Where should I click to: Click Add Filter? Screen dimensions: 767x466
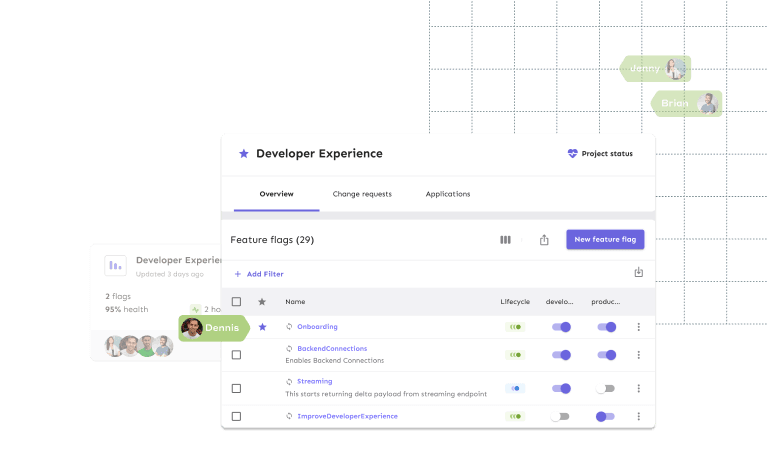pos(259,274)
